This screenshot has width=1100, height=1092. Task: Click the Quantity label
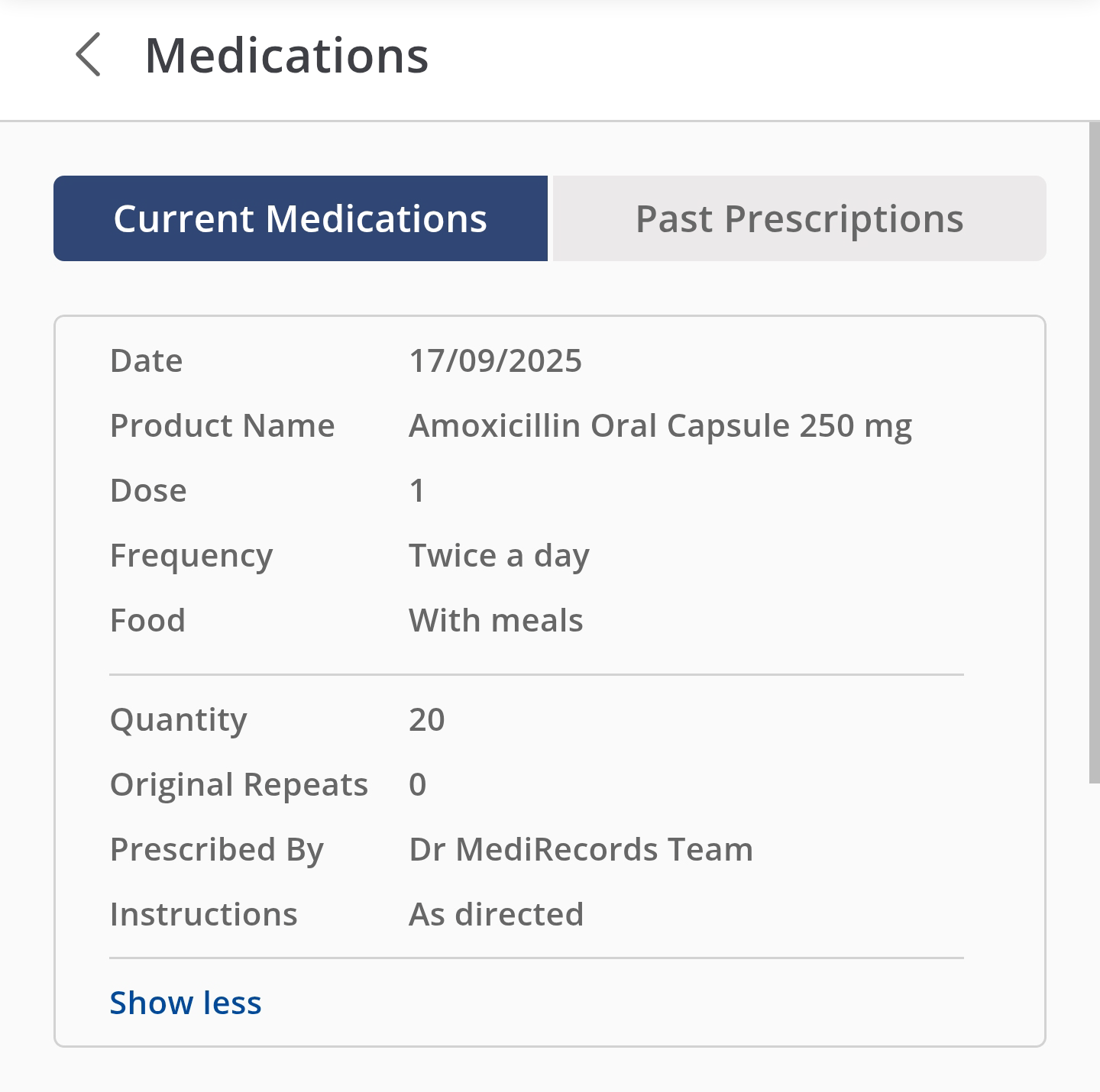pos(179,719)
